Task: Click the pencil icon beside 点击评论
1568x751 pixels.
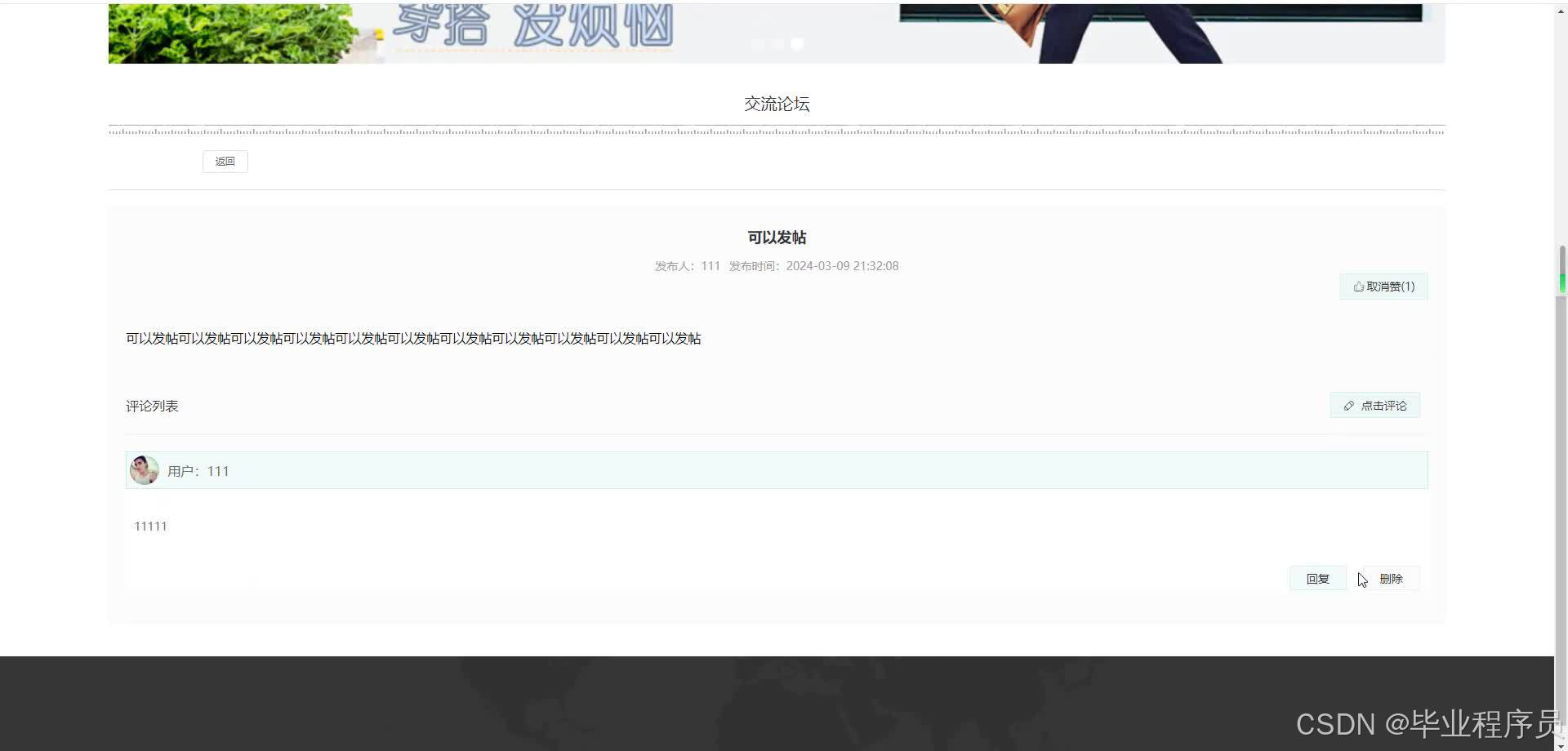Action: point(1349,406)
